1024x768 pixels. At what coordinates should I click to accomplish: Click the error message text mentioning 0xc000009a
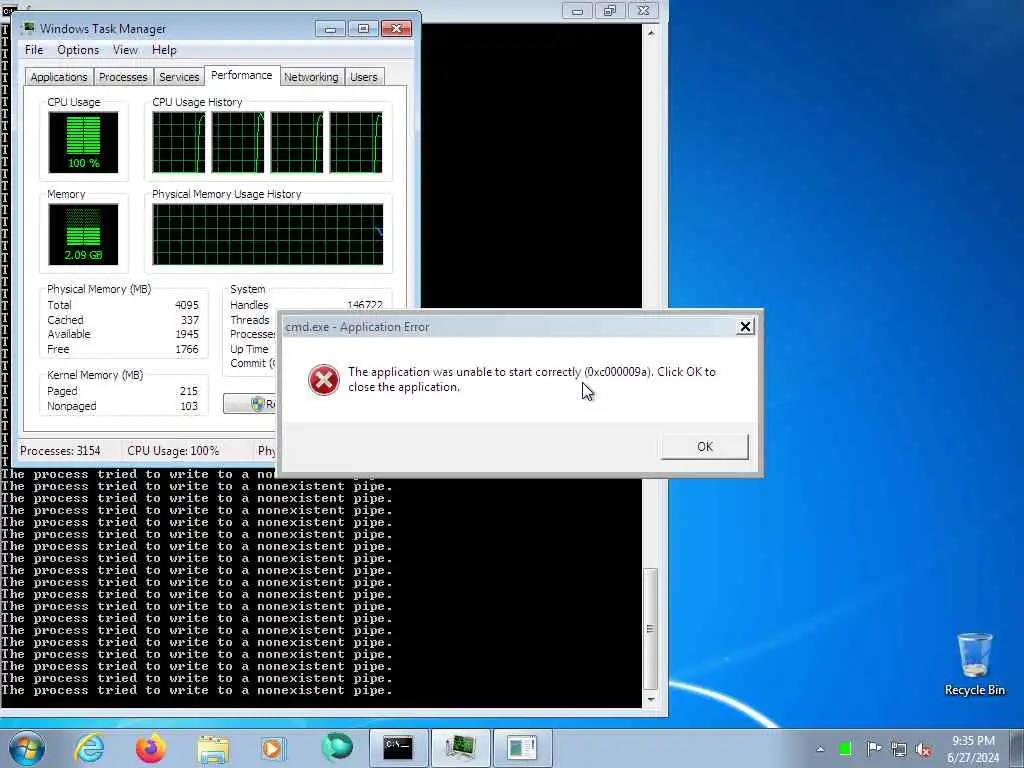[x=532, y=379]
